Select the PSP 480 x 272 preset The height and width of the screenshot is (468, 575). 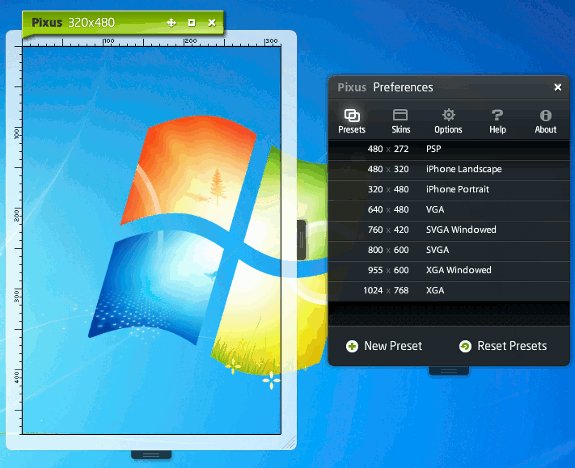(448, 149)
